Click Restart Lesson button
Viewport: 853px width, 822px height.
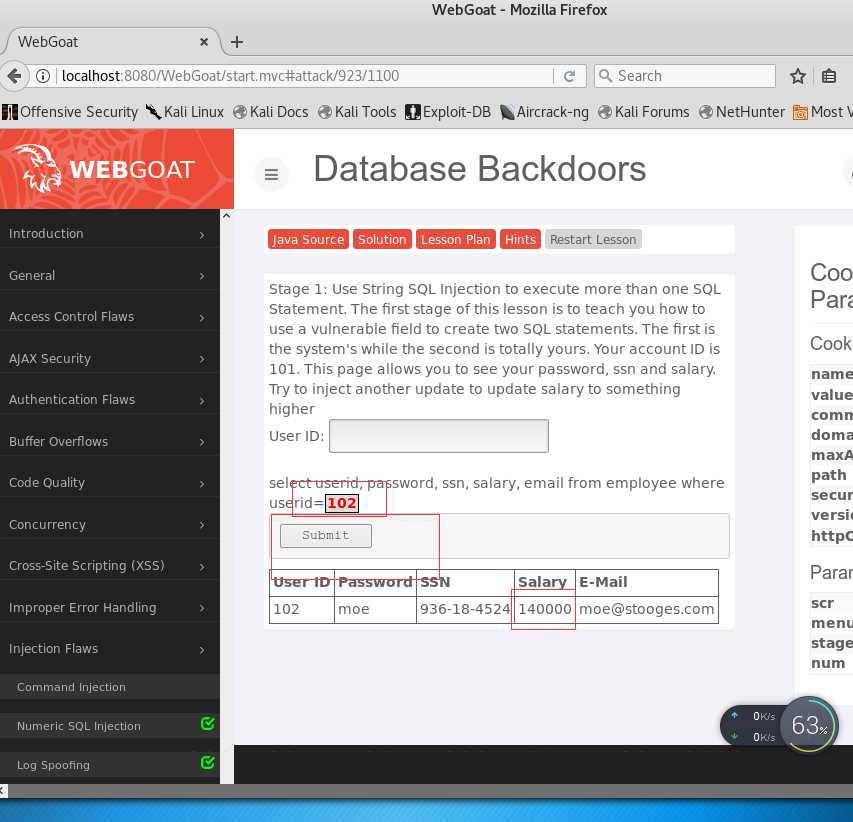tap(593, 239)
